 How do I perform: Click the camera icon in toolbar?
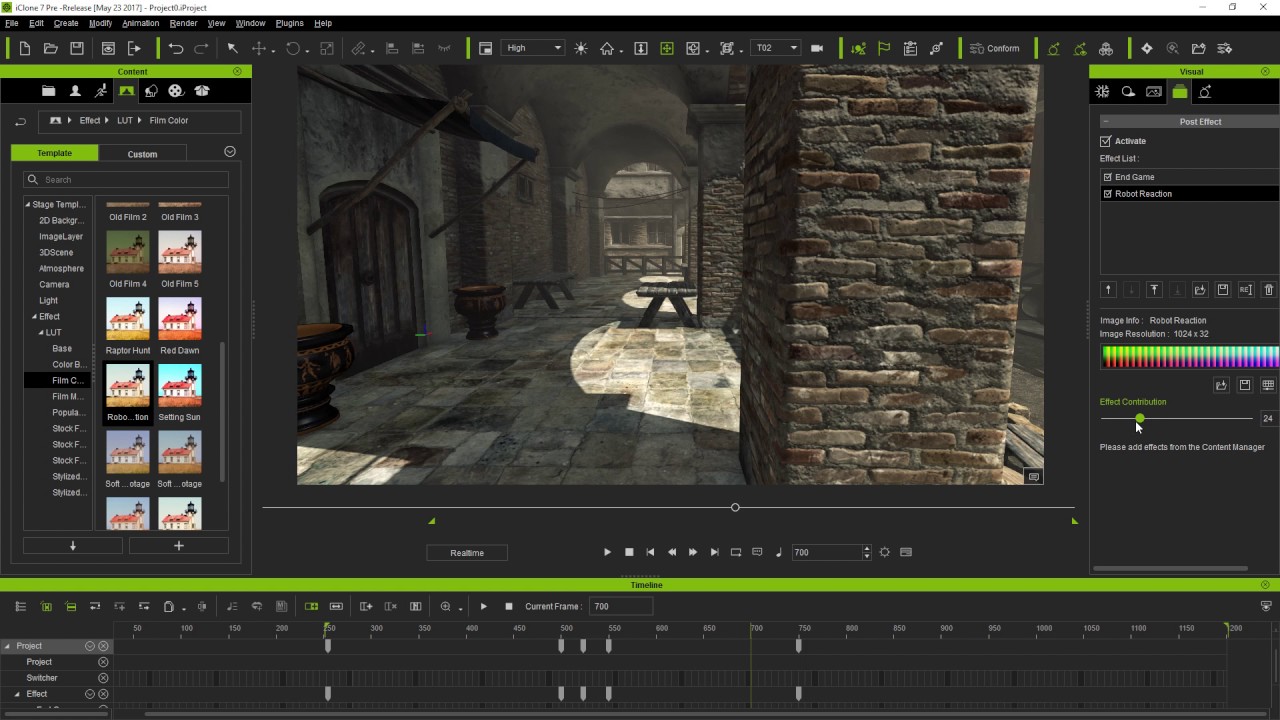pos(817,48)
